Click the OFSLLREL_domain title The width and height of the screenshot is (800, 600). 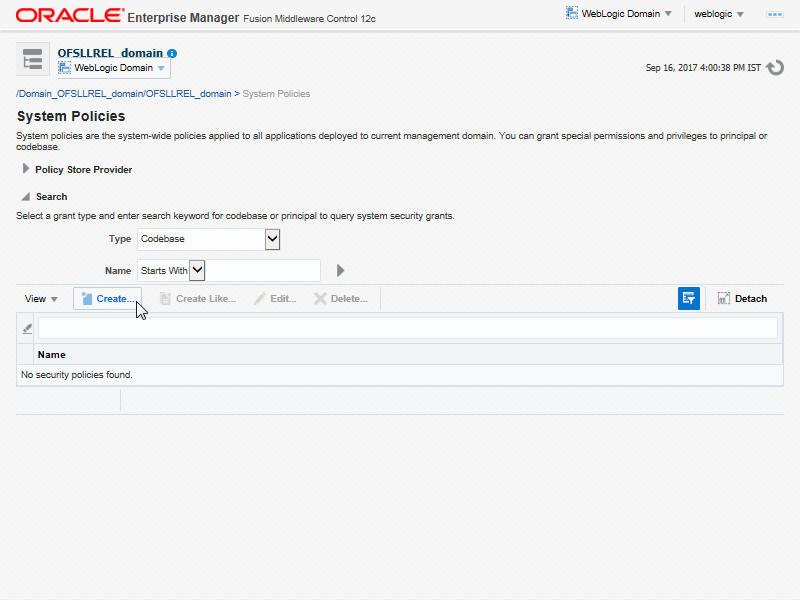[110, 53]
